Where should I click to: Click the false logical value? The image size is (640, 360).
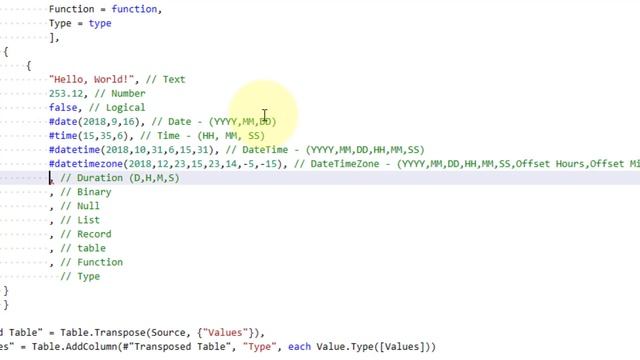tap(63, 107)
